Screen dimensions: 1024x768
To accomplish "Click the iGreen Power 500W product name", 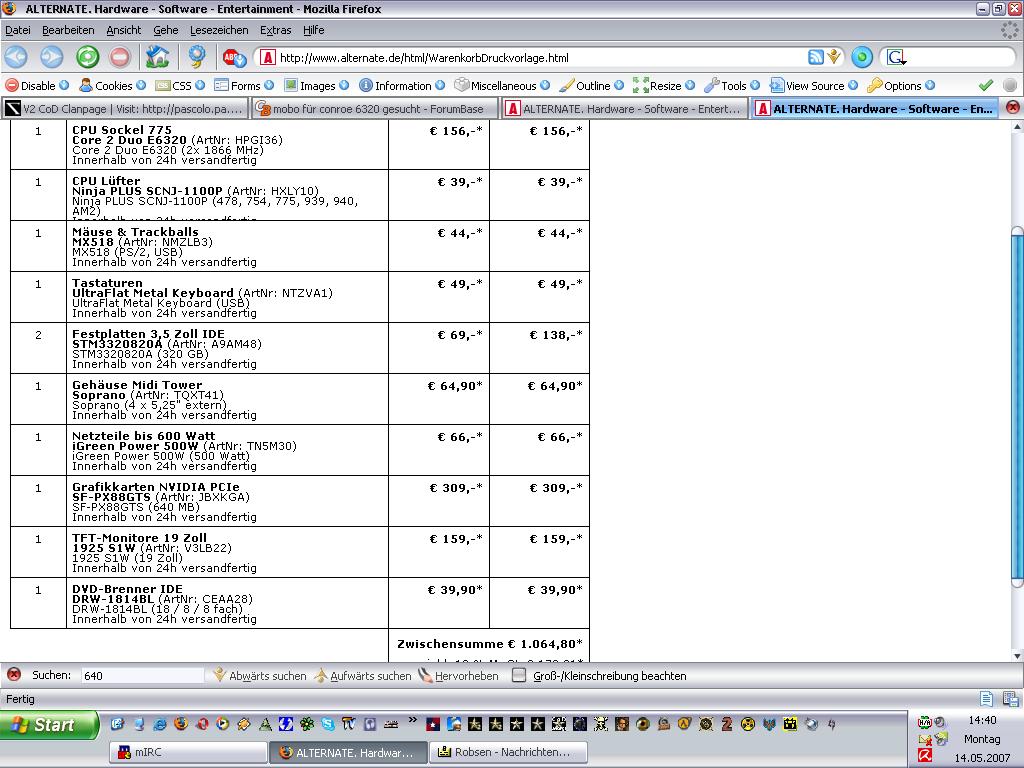I will point(135,446).
